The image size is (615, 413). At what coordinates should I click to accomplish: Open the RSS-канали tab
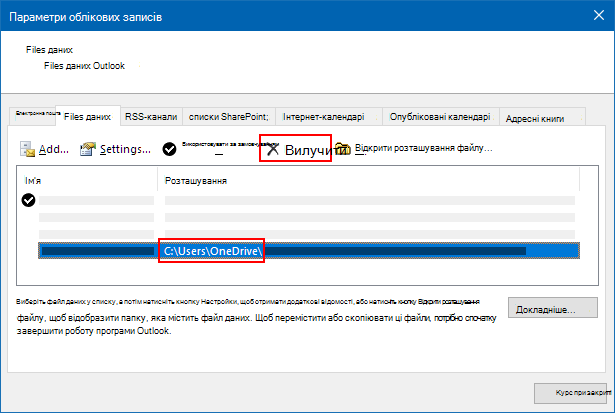coord(151,116)
